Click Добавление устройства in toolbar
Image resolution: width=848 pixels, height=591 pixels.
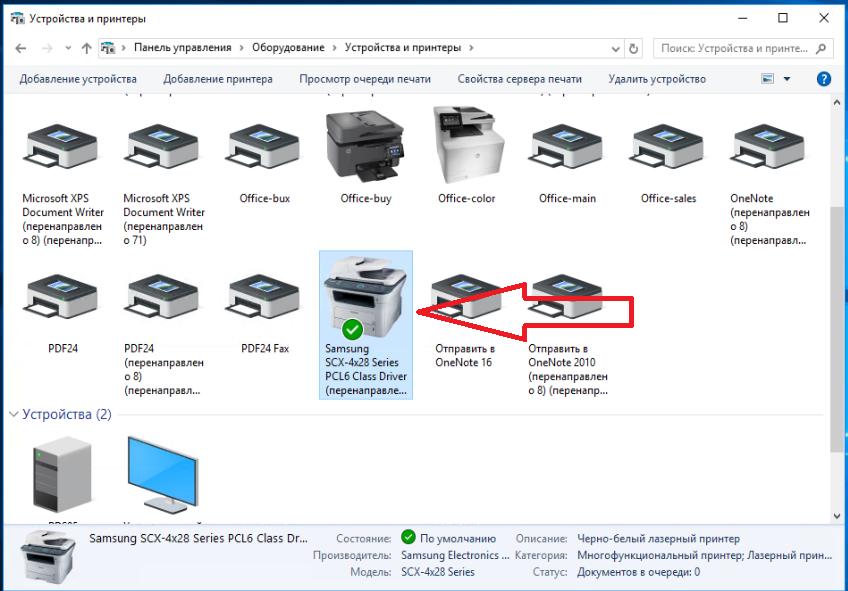tap(78, 79)
